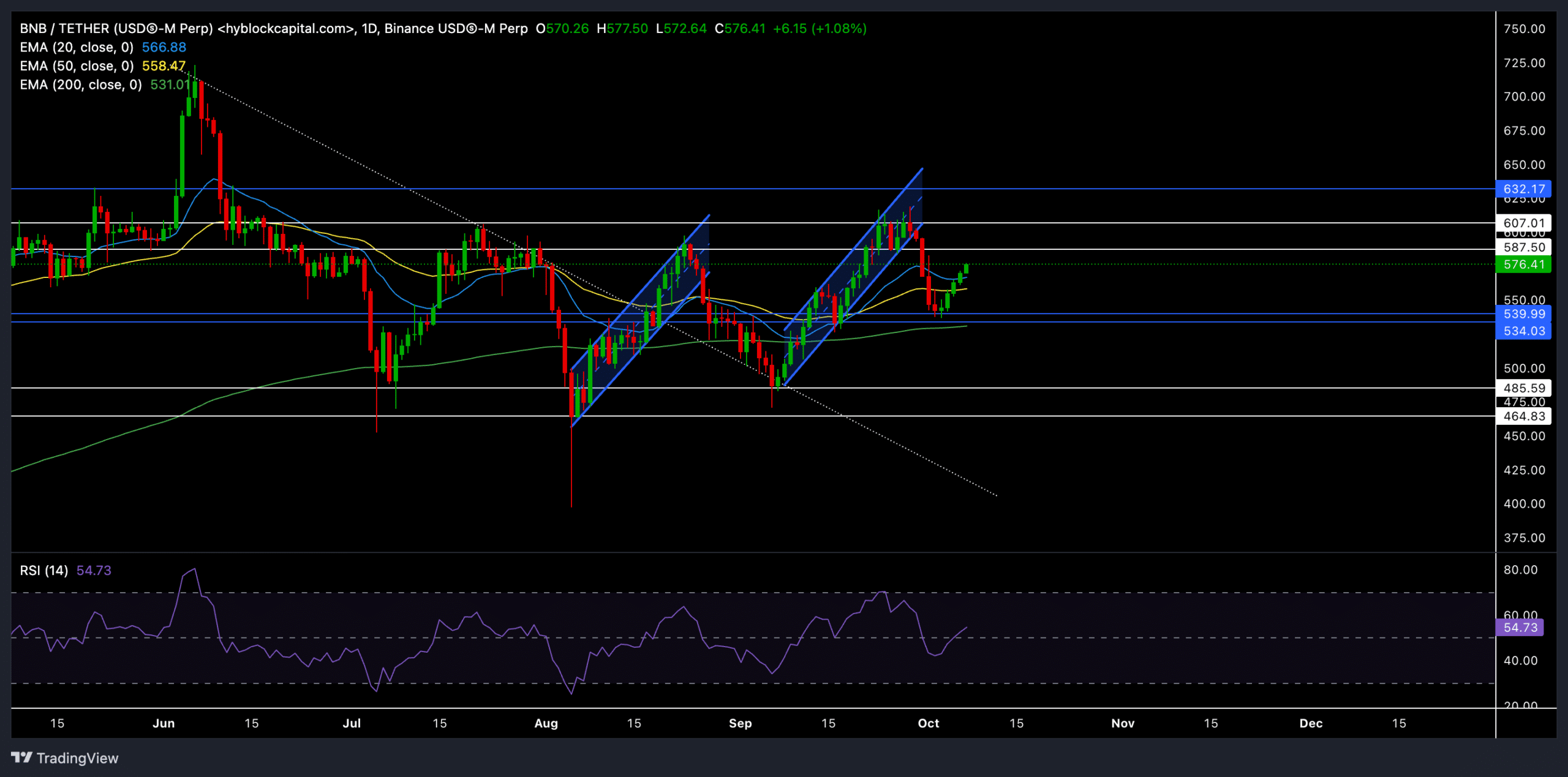This screenshot has width=1568, height=777.
Task: Click the TradingView logo
Action: coord(65,758)
